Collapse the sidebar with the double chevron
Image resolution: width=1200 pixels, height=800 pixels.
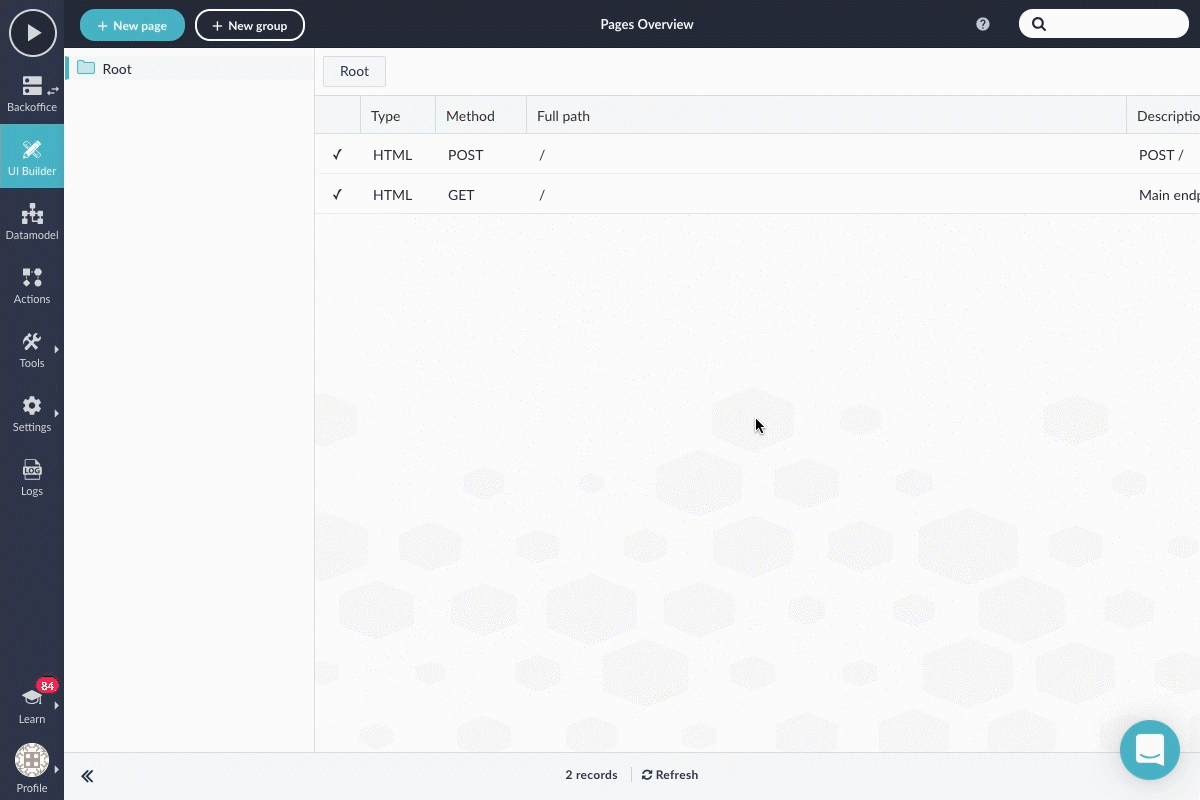88,776
